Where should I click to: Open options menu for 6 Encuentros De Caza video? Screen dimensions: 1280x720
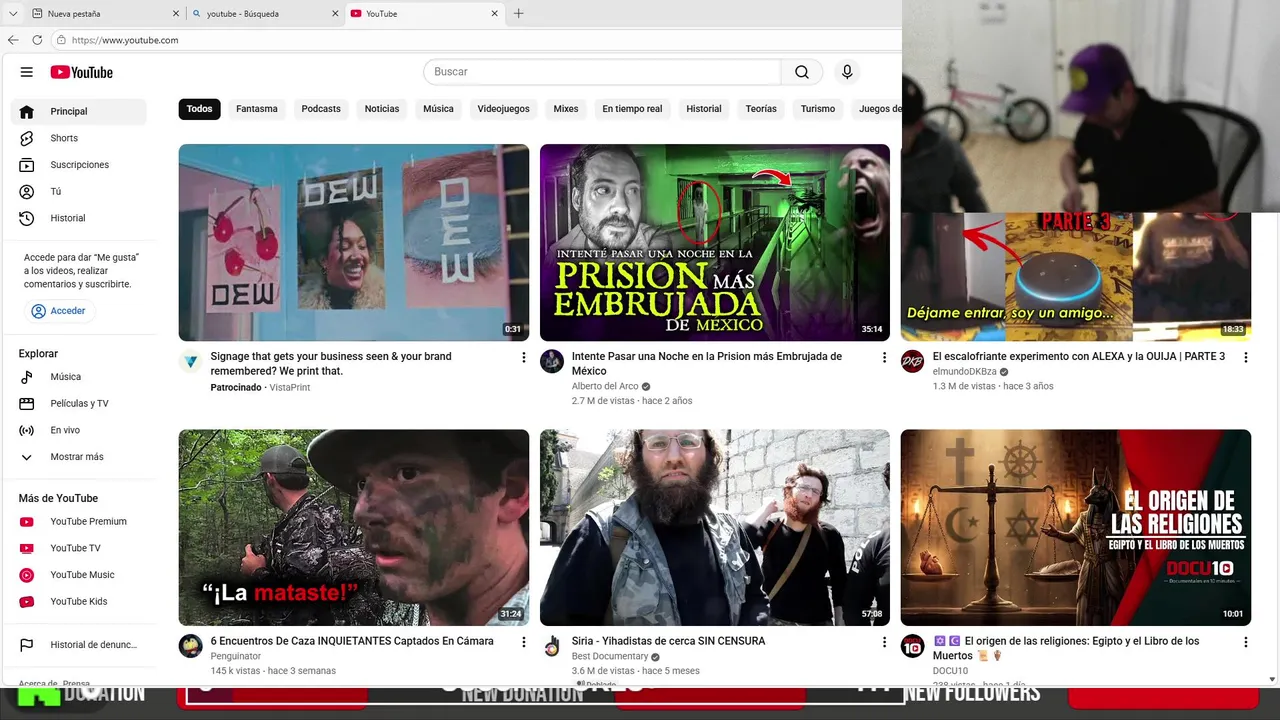[523, 643]
